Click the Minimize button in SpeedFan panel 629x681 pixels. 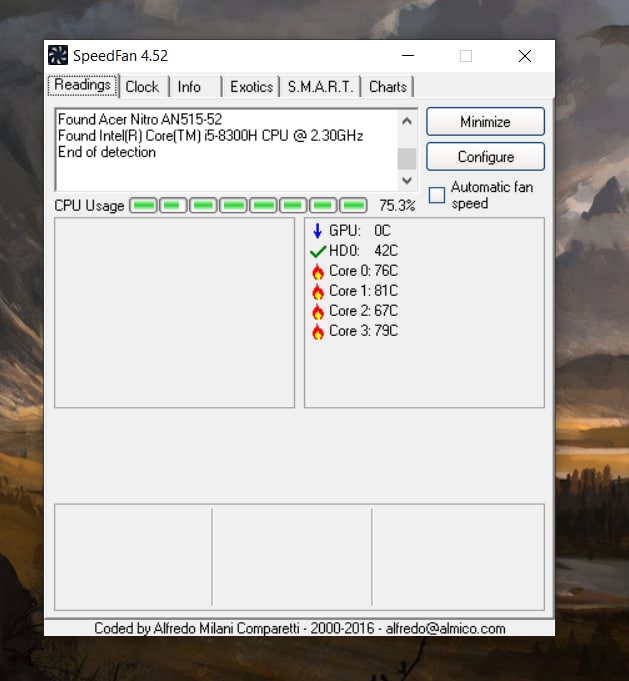(x=485, y=122)
